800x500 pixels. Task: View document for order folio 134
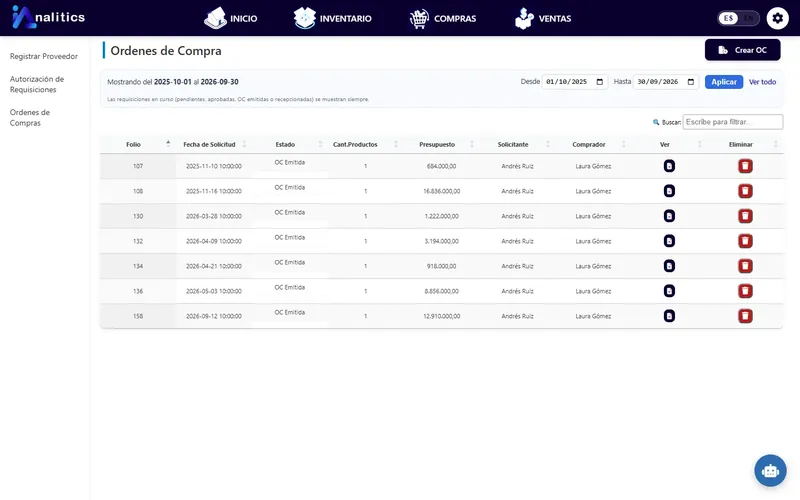point(669,266)
